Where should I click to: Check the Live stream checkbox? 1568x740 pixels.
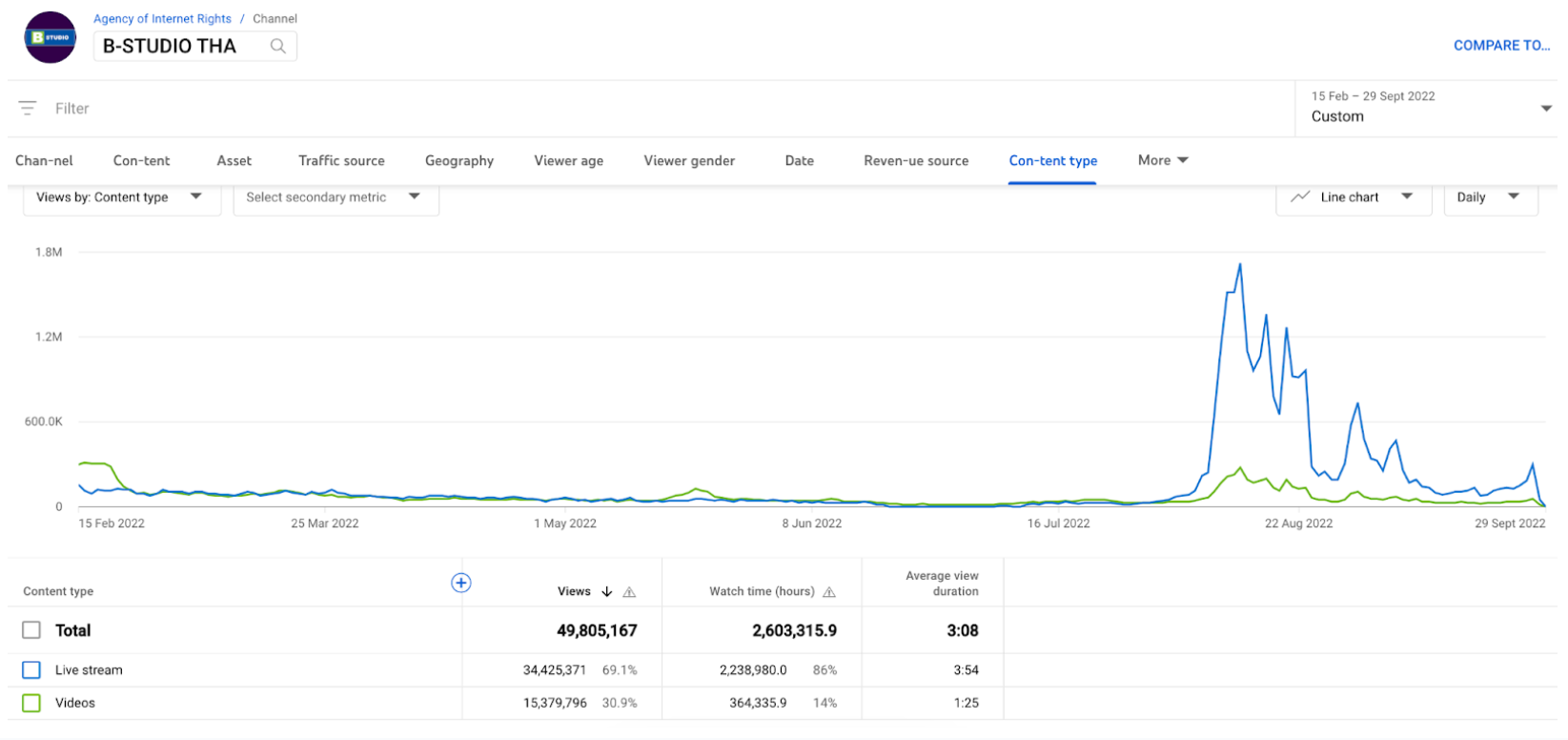pos(31,670)
